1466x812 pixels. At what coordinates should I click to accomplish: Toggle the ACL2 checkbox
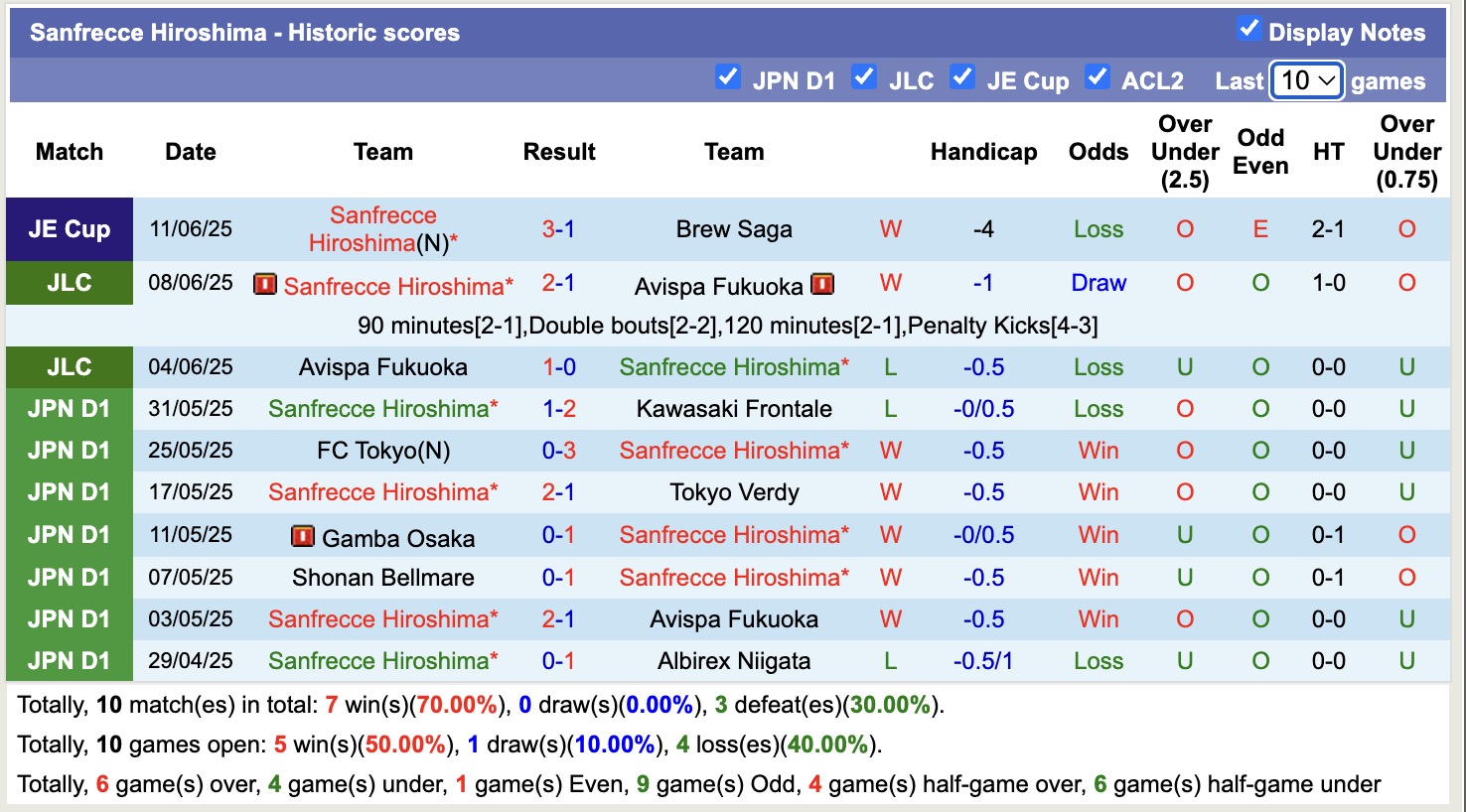coord(1099,78)
